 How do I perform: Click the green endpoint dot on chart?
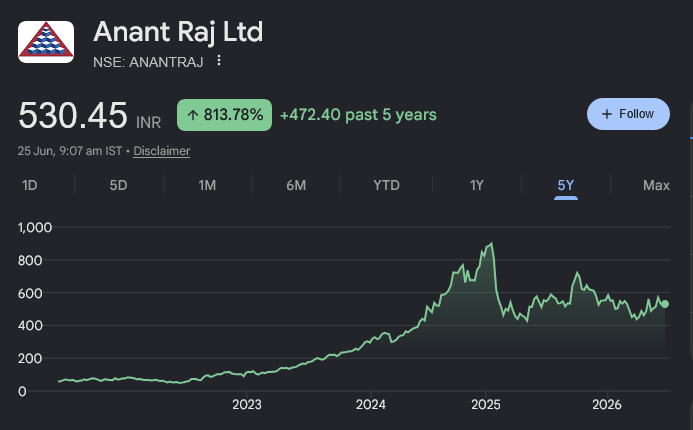(x=665, y=304)
